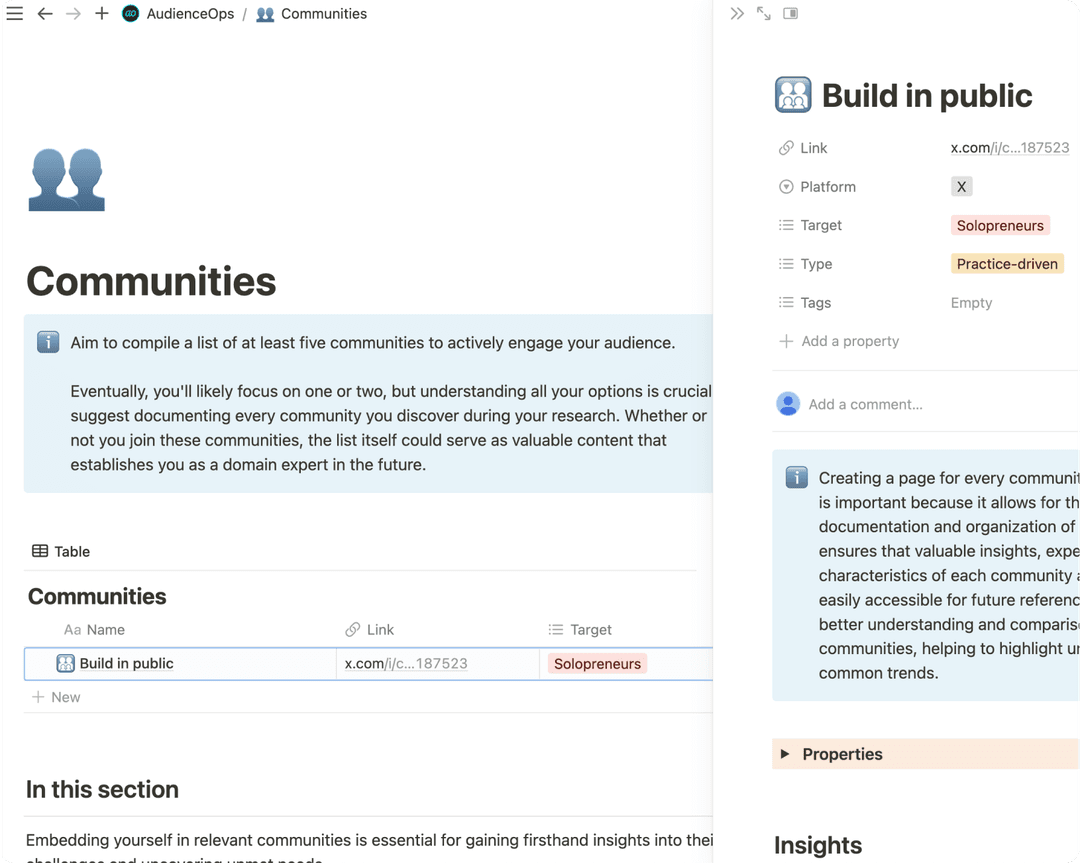Open the Practice-driven Type field
1080x863 pixels.
(1007, 263)
